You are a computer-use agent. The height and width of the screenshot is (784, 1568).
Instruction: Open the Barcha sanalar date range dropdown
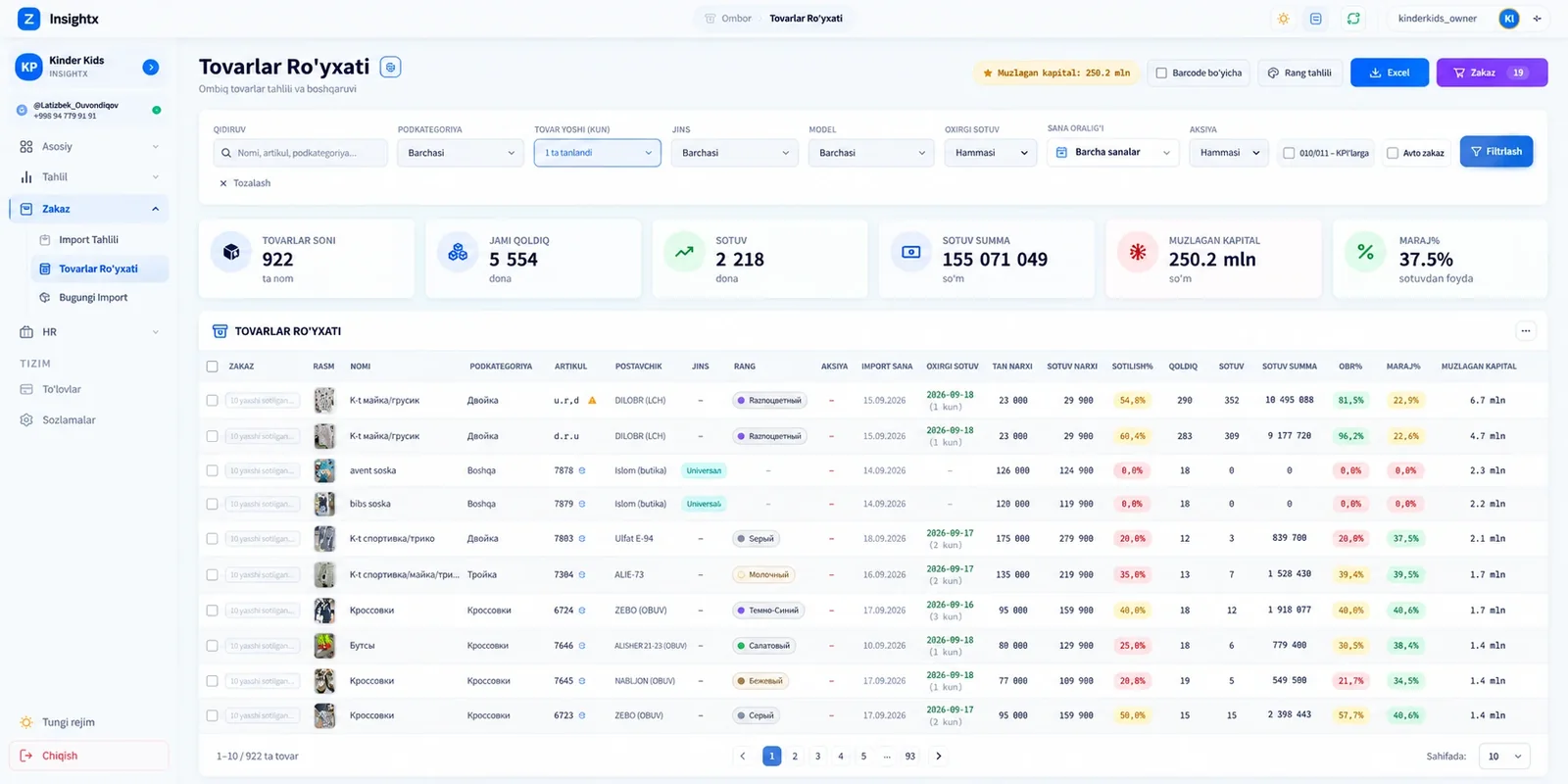click(1113, 153)
